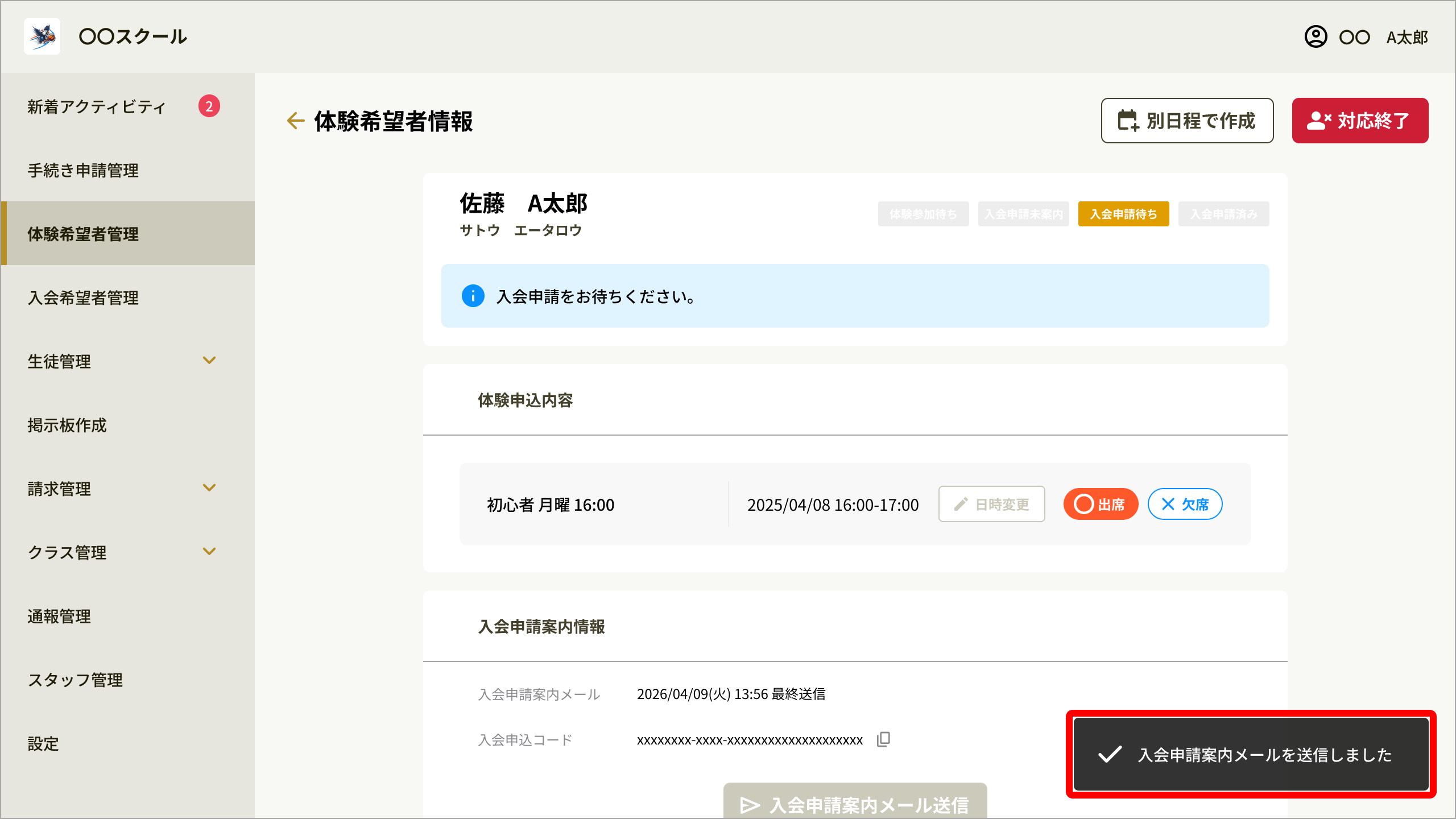The width and height of the screenshot is (1456, 819).
Task: Go back using the left arrow icon
Action: click(x=296, y=121)
